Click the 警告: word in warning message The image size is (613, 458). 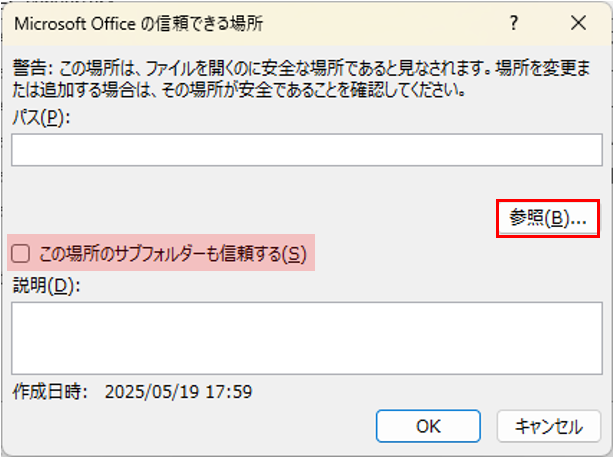(32, 69)
